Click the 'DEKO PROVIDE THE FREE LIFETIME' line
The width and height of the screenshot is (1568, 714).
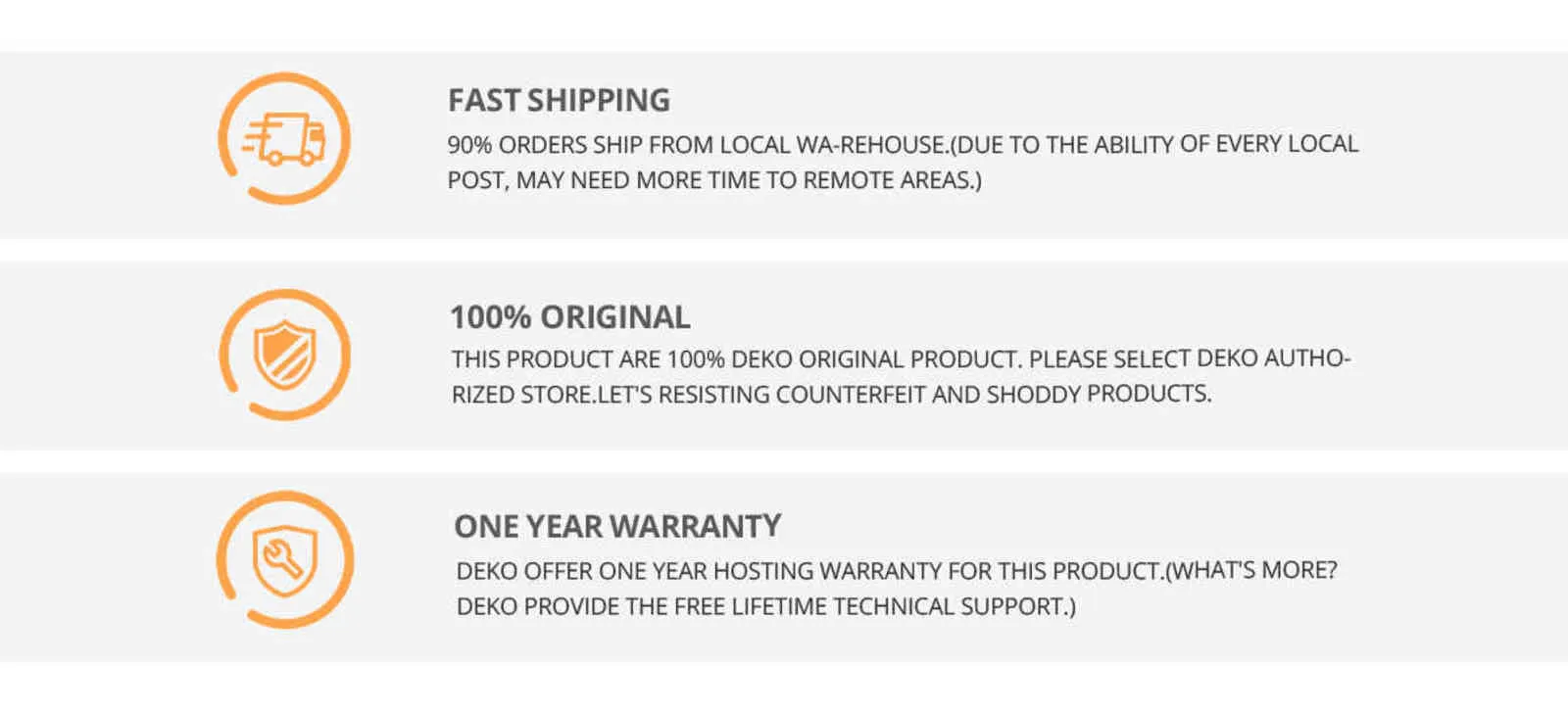(765, 606)
